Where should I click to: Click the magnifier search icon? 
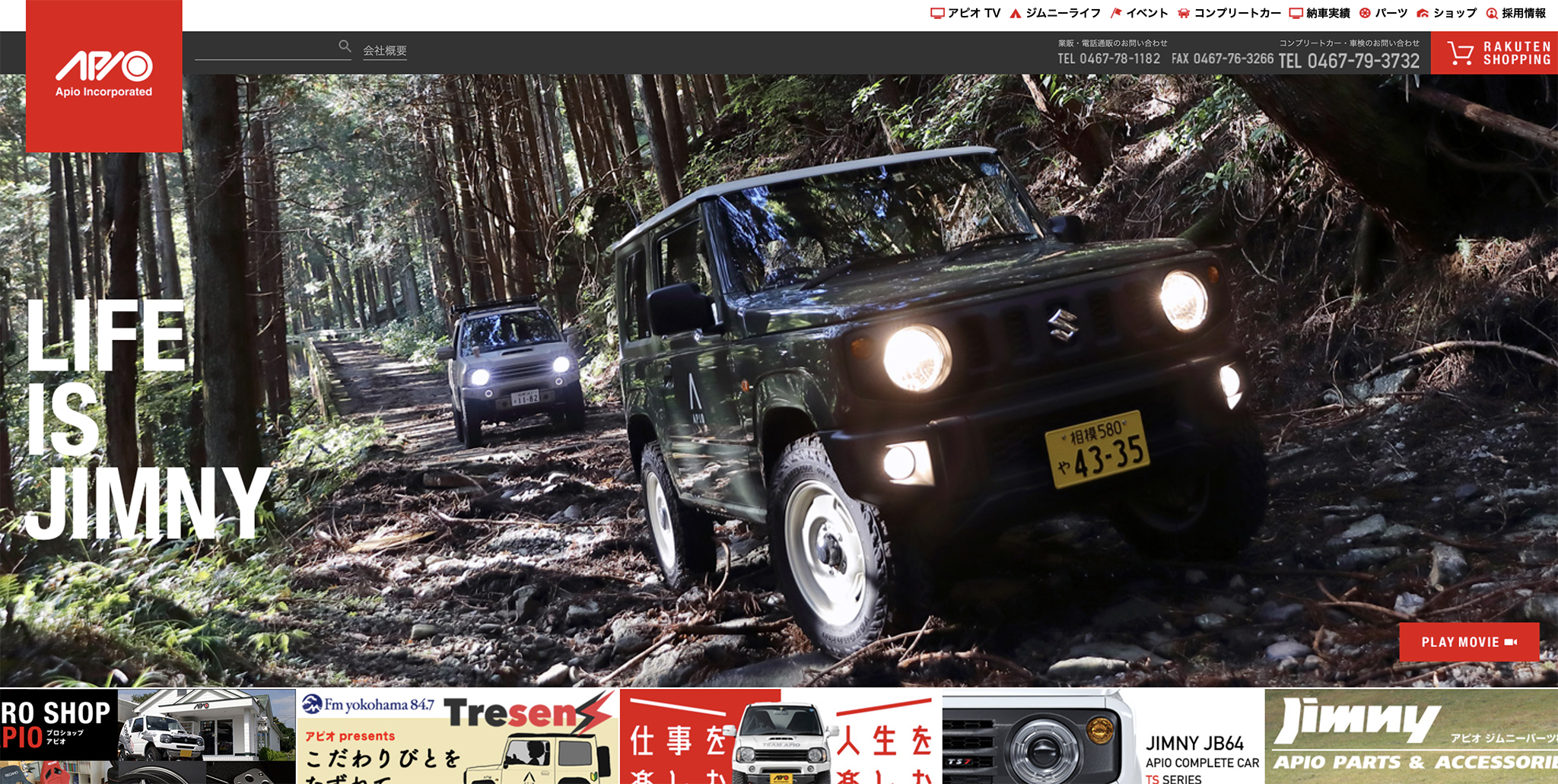(345, 46)
